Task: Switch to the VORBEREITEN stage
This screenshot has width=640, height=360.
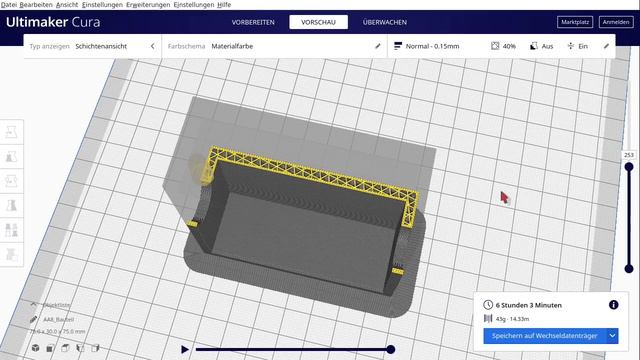Action: pyautogui.click(x=253, y=22)
